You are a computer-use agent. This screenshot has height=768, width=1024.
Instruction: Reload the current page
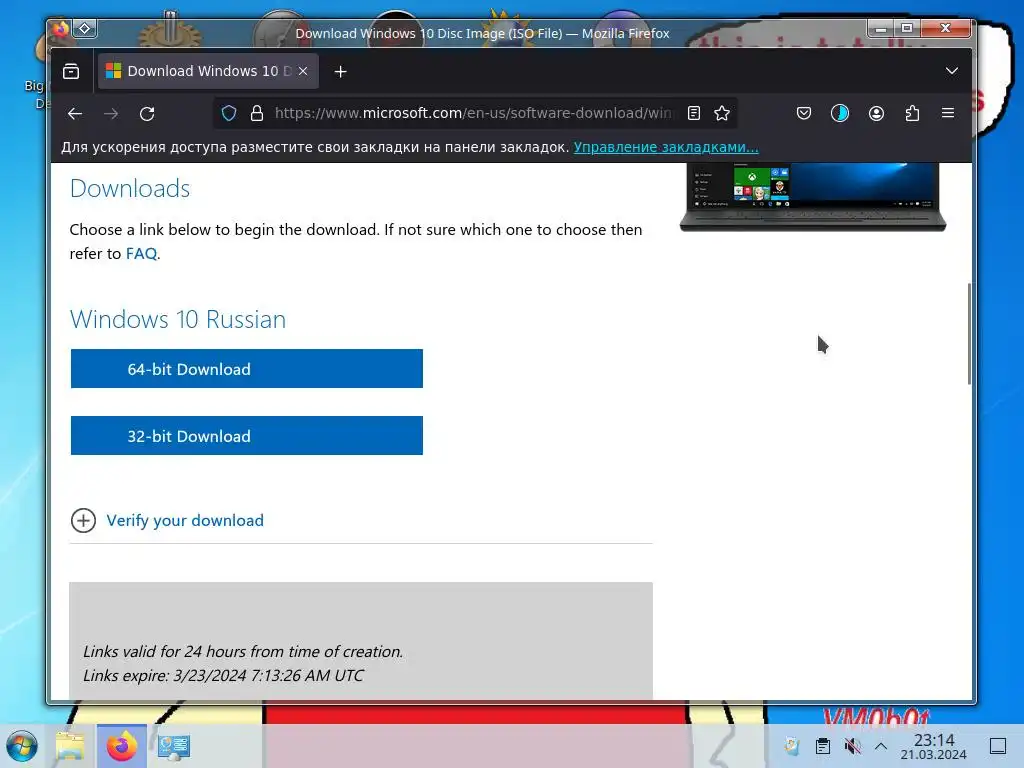pyautogui.click(x=147, y=114)
